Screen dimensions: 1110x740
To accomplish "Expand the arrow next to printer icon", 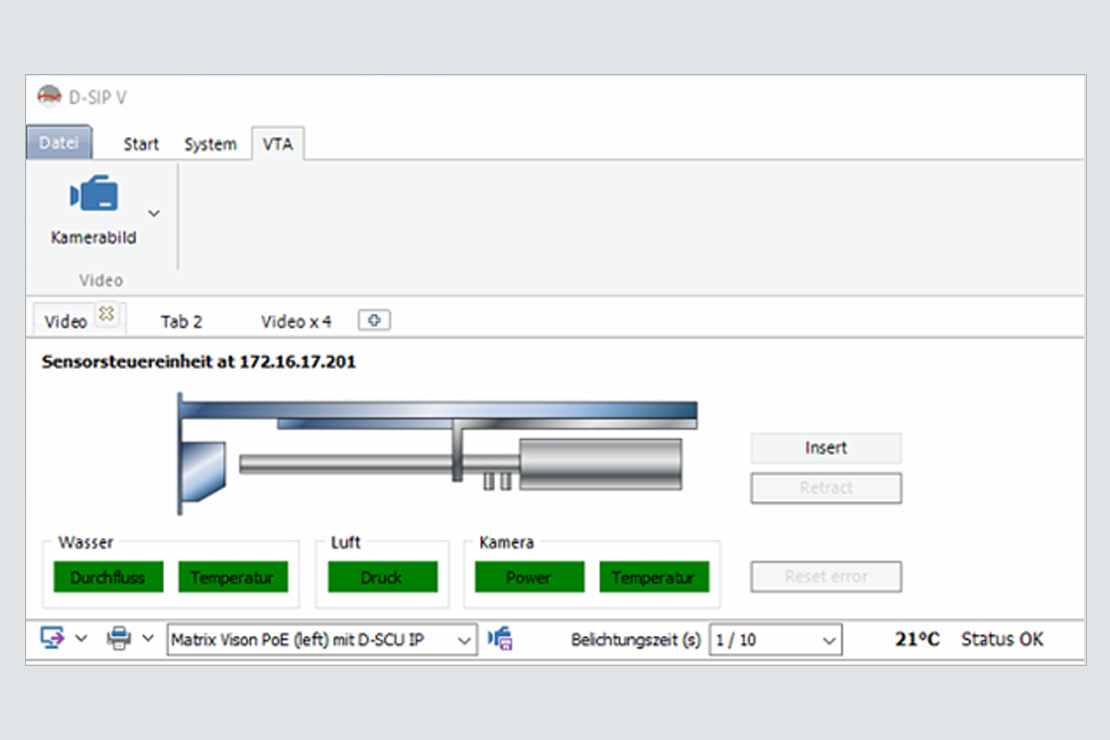I will [148, 638].
